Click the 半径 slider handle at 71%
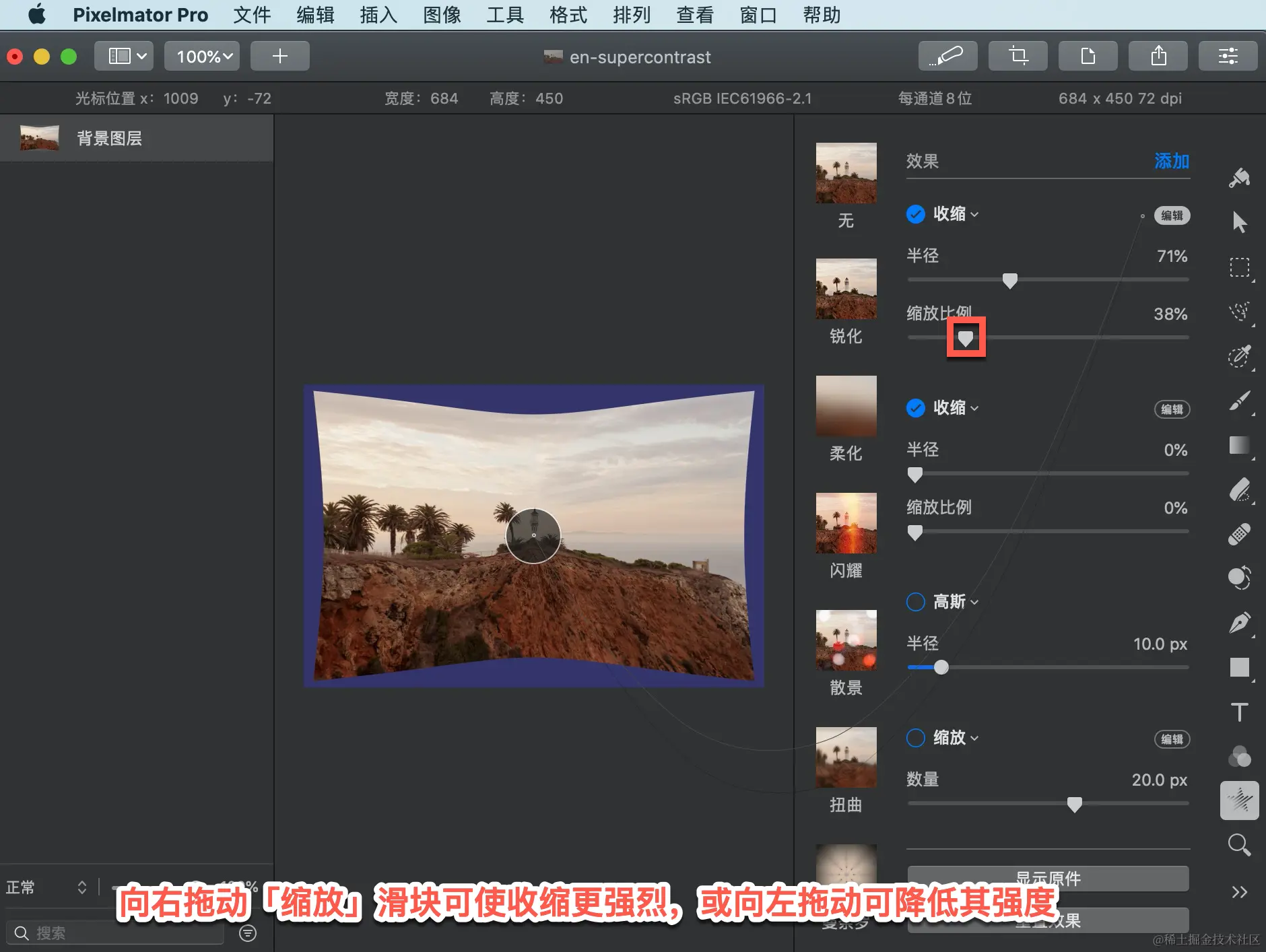This screenshot has height=952, width=1266. click(1009, 281)
